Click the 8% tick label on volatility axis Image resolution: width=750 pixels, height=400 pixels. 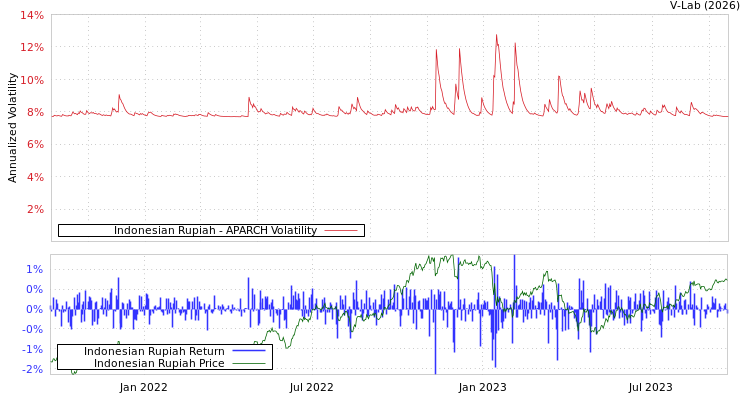click(34, 113)
